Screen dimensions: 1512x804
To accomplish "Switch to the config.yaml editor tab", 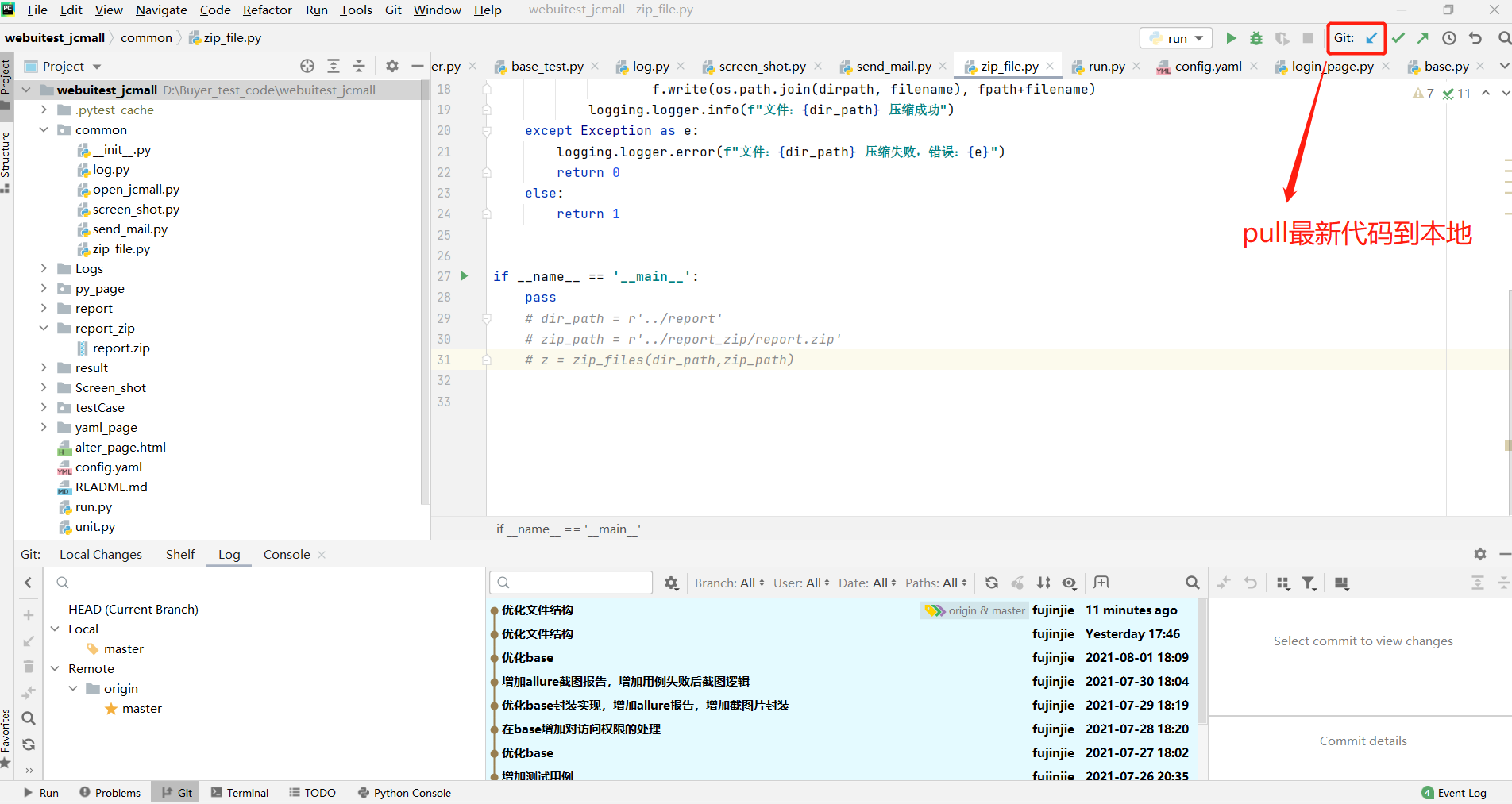I will tap(1208, 67).
